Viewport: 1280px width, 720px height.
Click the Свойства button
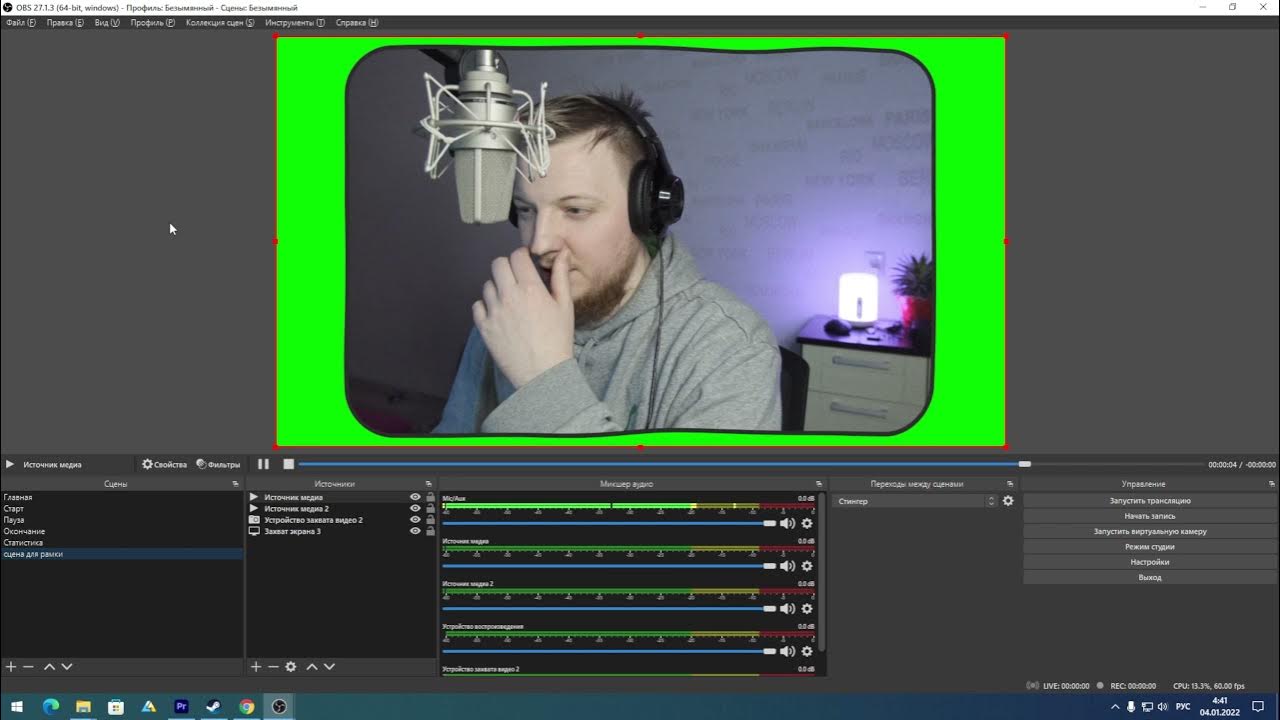pos(165,464)
